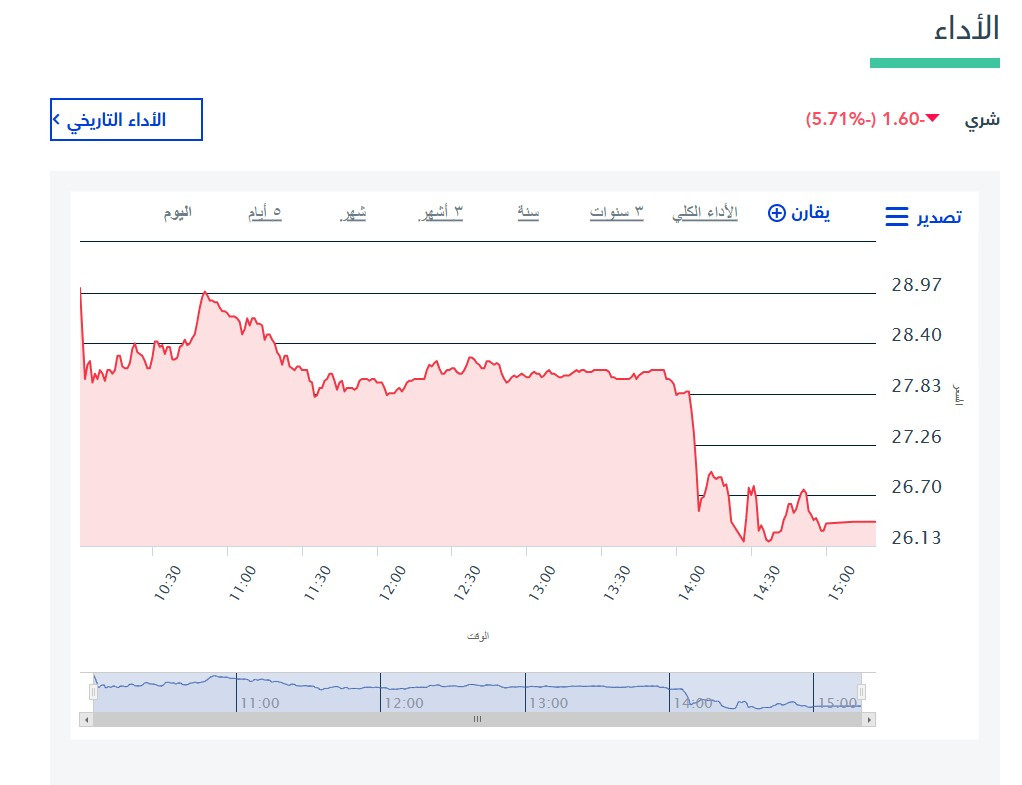The image size is (1022, 785).
Task: Click the يقارن compare link text
Action: click(810, 213)
